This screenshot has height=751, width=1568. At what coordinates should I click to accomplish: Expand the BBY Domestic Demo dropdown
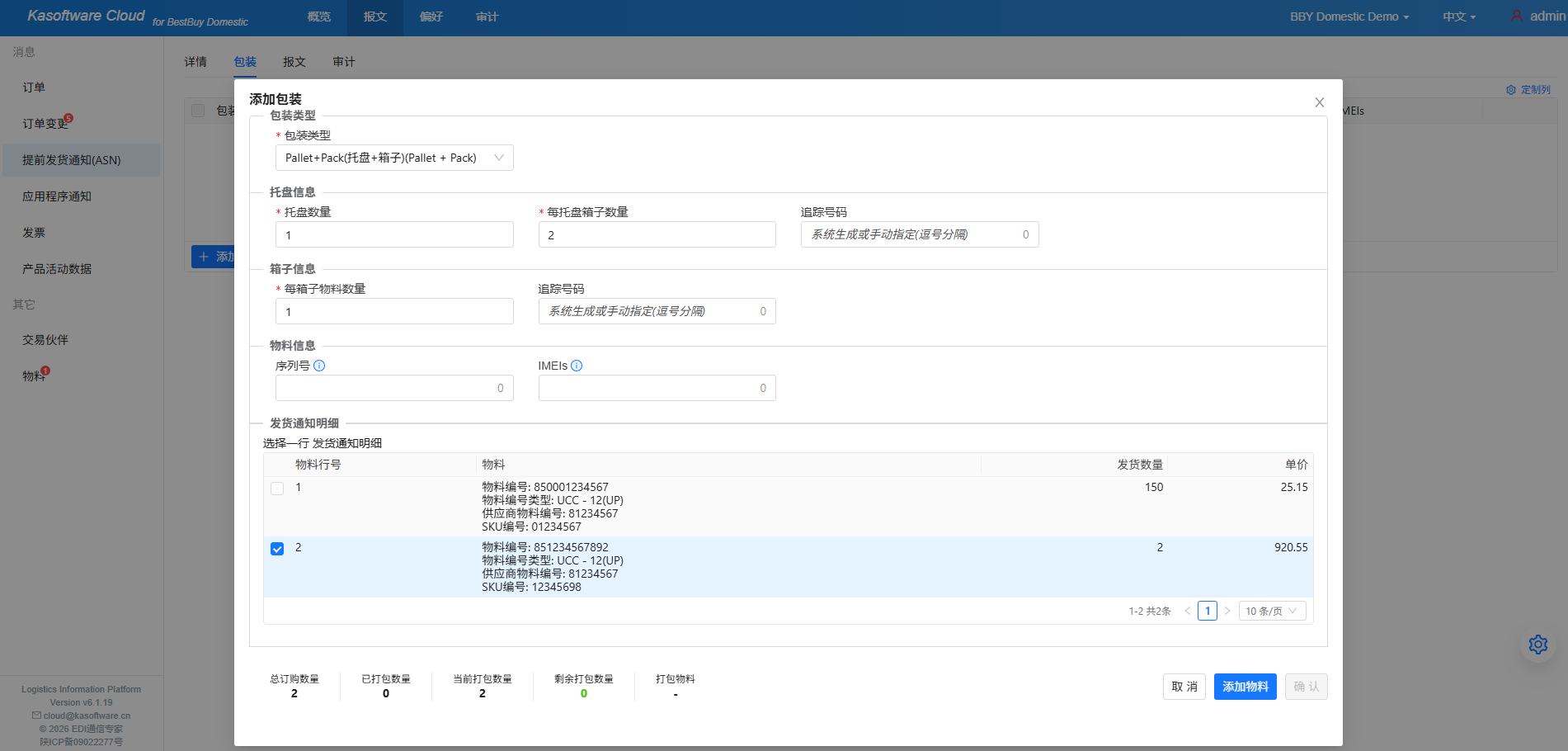click(x=1349, y=17)
